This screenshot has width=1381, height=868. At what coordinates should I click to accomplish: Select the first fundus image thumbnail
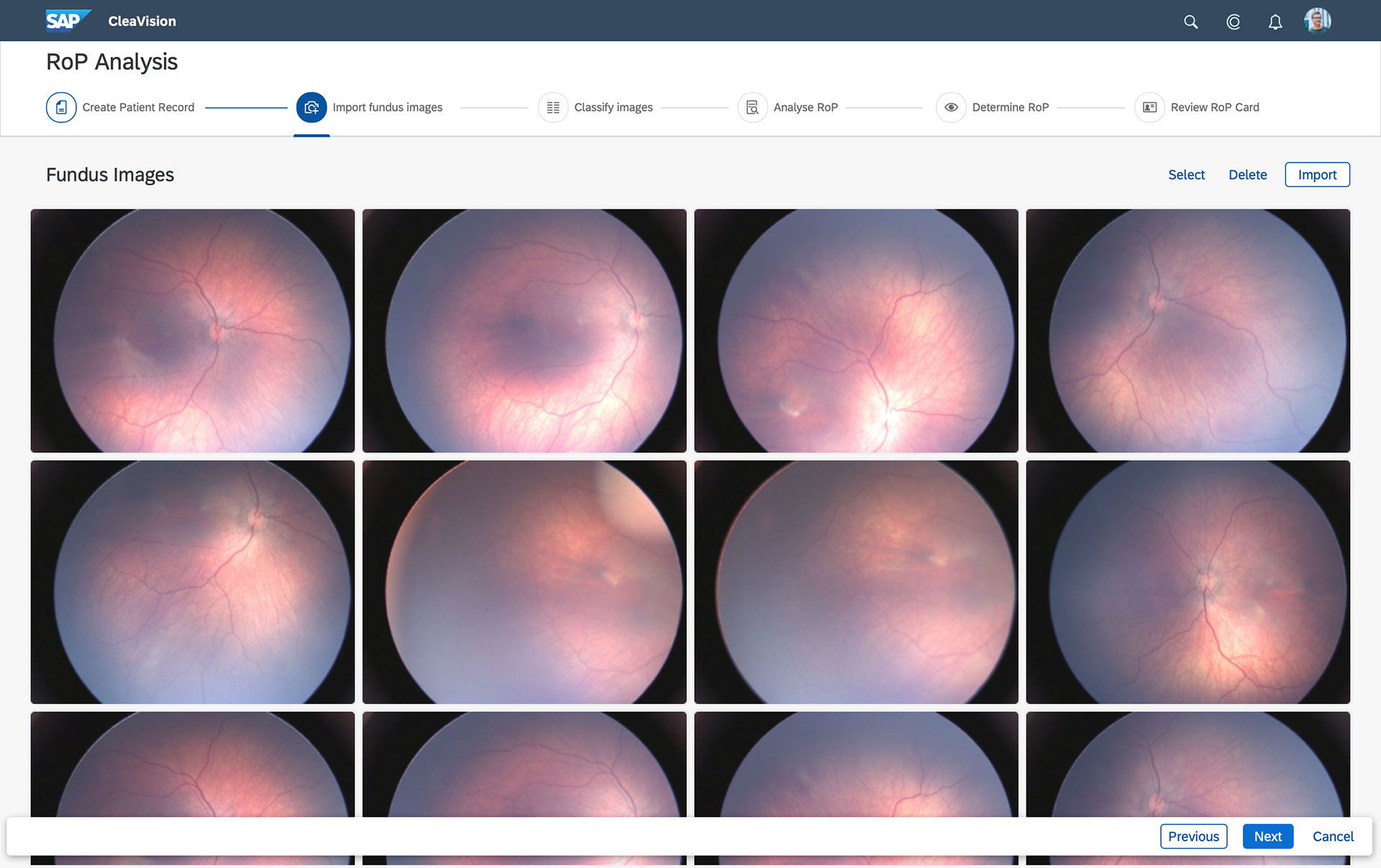193,331
